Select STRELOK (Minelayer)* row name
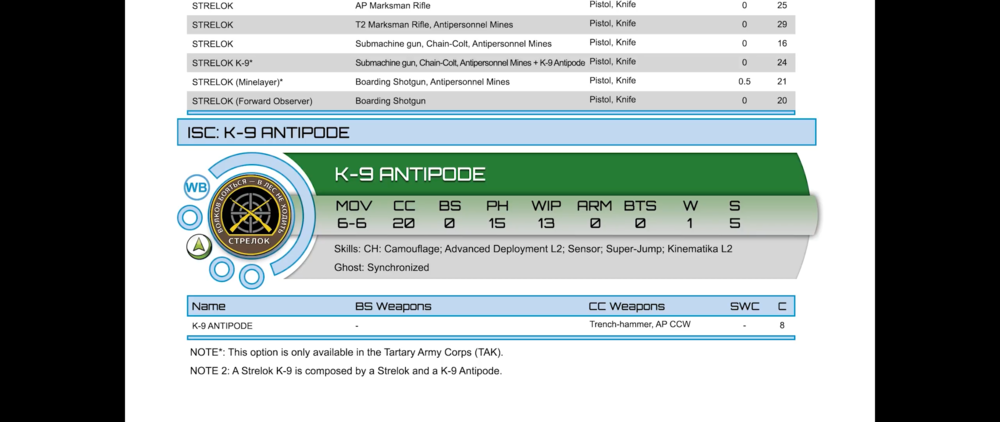Image resolution: width=1000 pixels, height=422 pixels. pyautogui.click(x=237, y=82)
